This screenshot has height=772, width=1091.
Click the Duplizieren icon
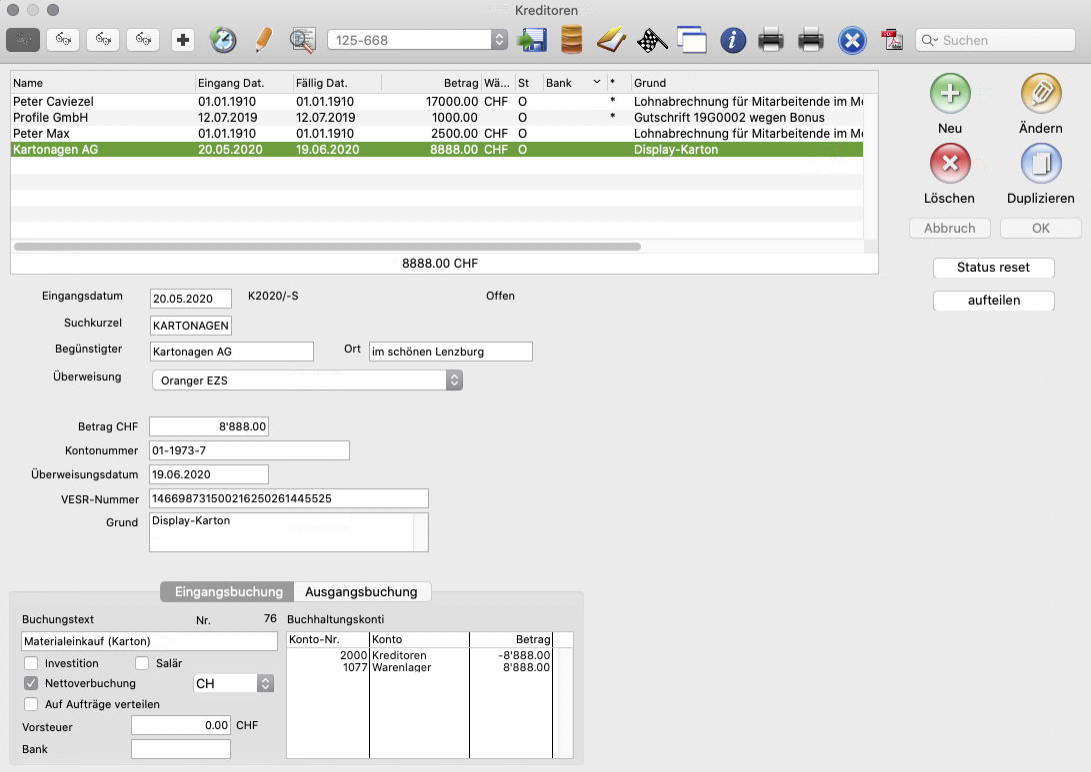pyautogui.click(x=1040, y=164)
